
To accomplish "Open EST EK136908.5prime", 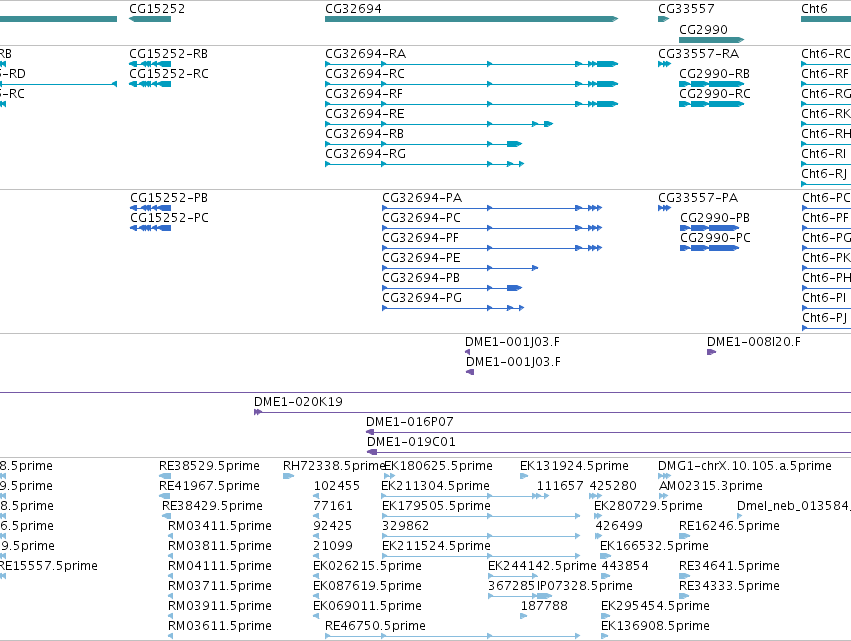I will pyautogui.click(x=655, y=627).
